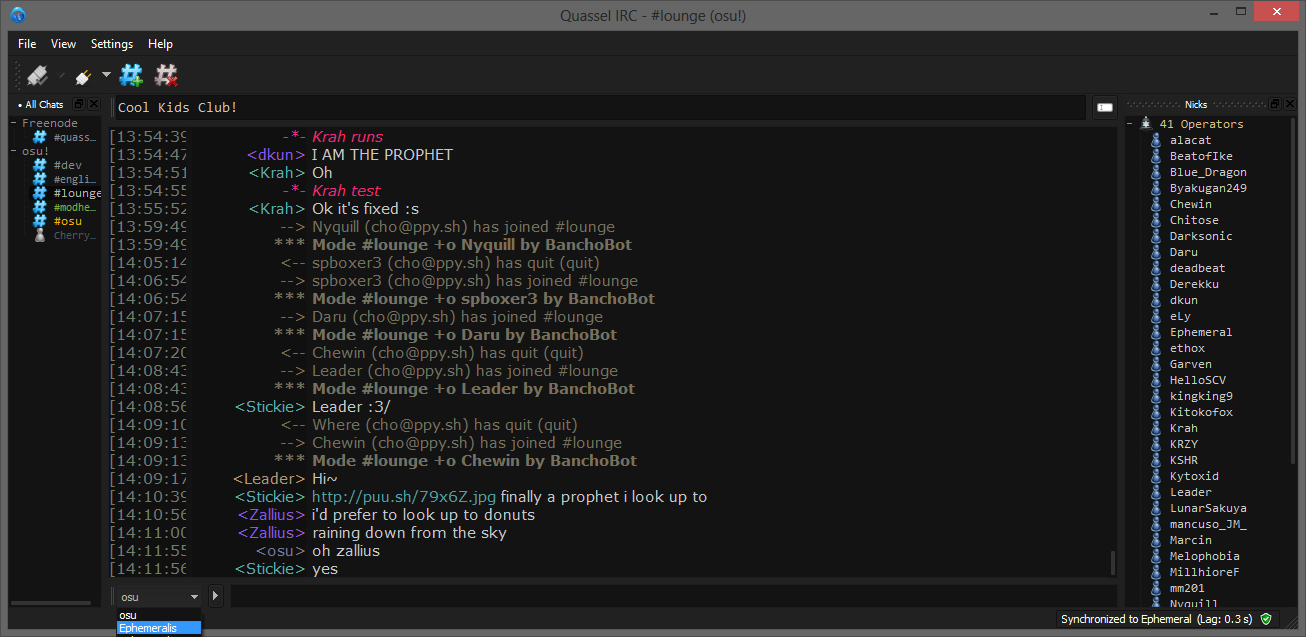Click the user icon beside kingking9
The image size is (1306, 637).
(x=1157, y=396)
